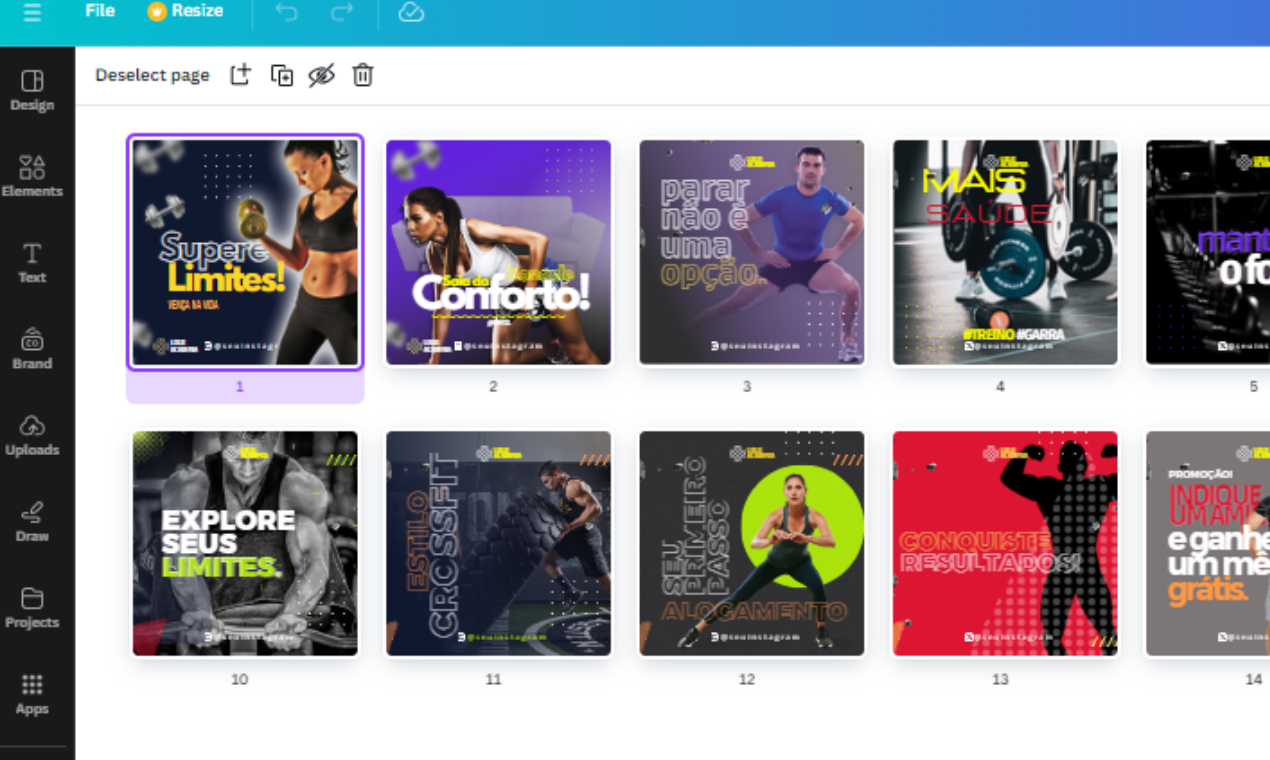Select page 4 Mais Saúde thumbnail
The width and height of the screenshot is (1270, 760).
(x=1005, y=252)
